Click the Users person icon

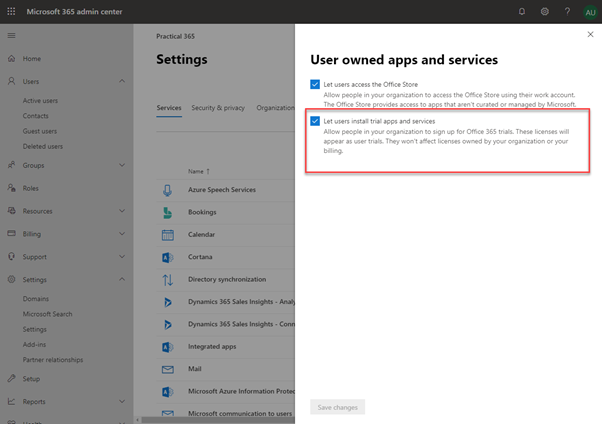click(x=12, y=81)
